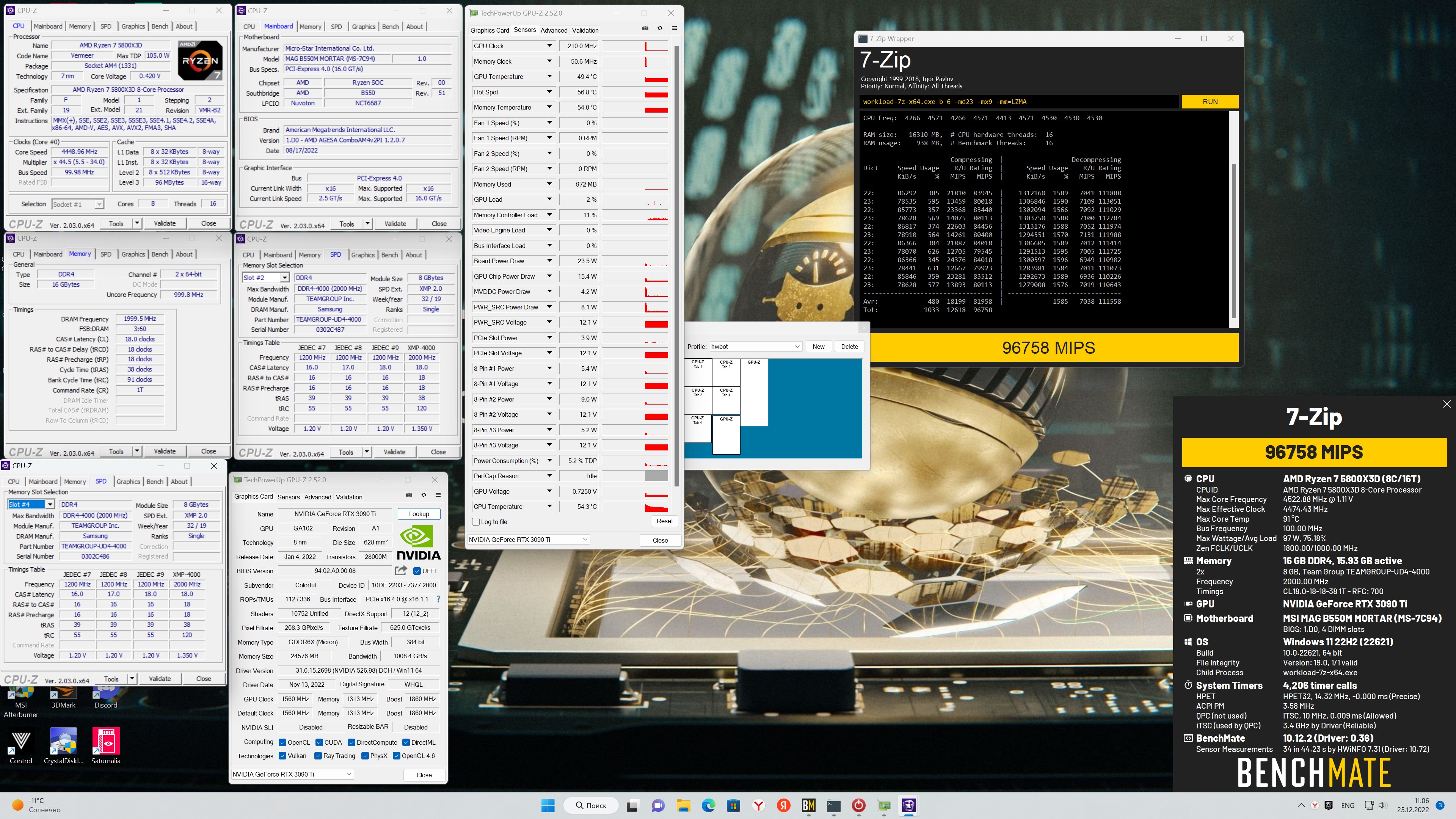This screenshot has width=1456, height=819.
Task: Click the Microsoft Edge taskbar icon
Action: 708,805
